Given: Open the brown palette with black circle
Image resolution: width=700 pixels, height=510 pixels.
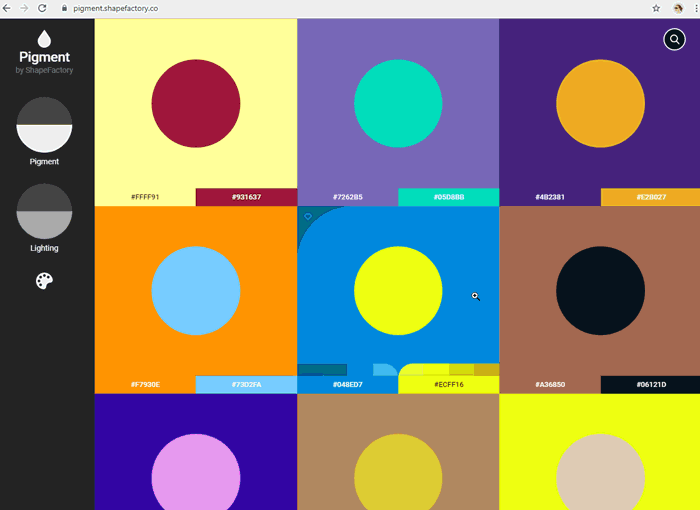Looking at the screenshot, I should tap(599, 290).
